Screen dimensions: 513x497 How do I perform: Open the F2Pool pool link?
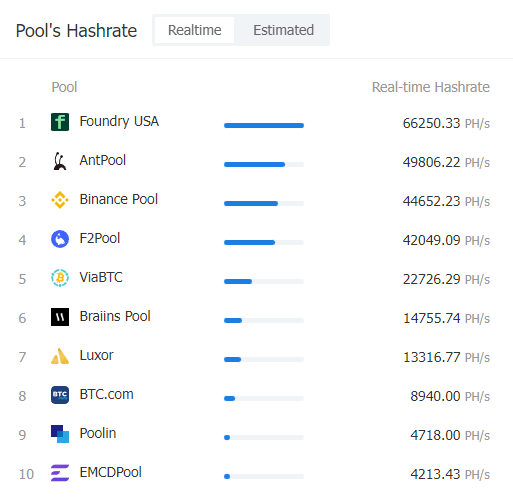point(100,238)
